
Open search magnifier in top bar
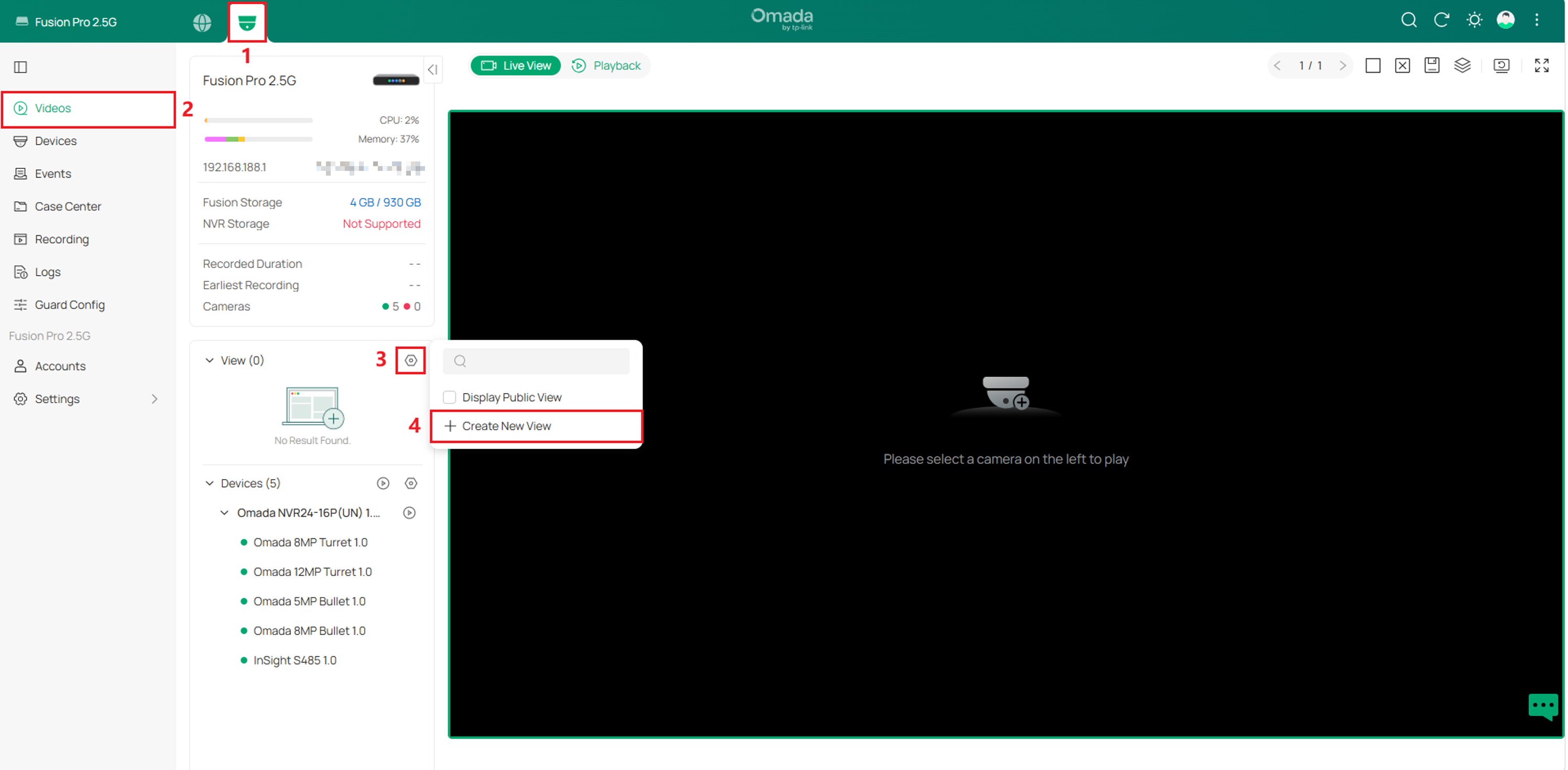tap(1409, 20)
